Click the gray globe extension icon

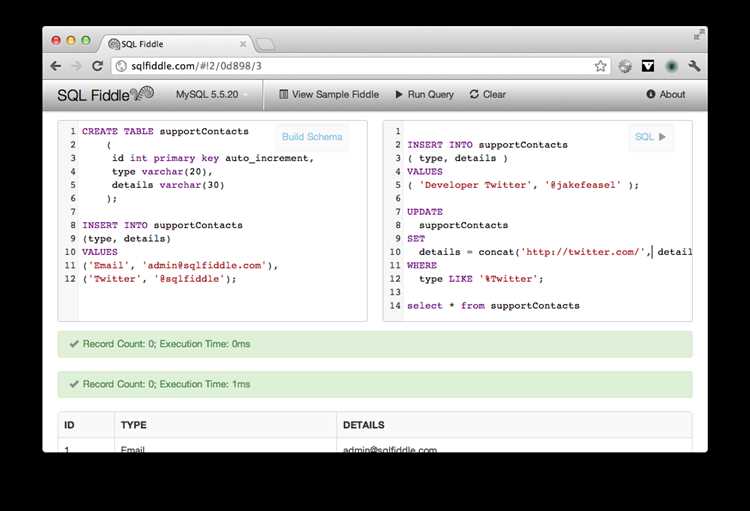click(625, 66)
